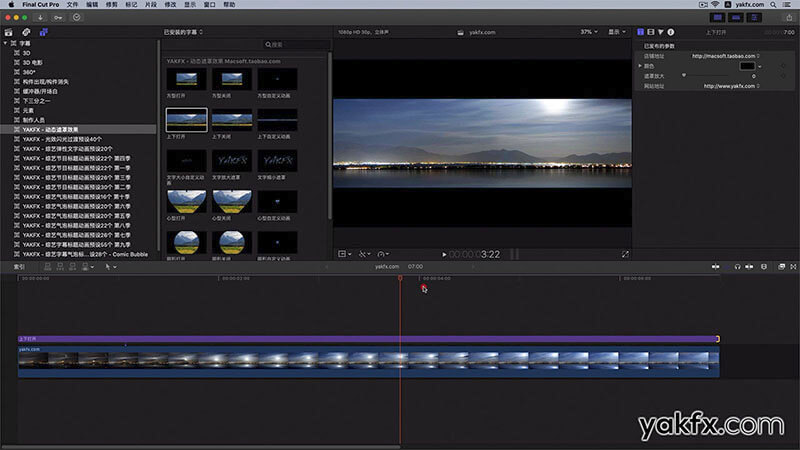The height and width of the screenshot is (450, 800).
Task: Open the installed titles filter dropdown
Action: 183,32
